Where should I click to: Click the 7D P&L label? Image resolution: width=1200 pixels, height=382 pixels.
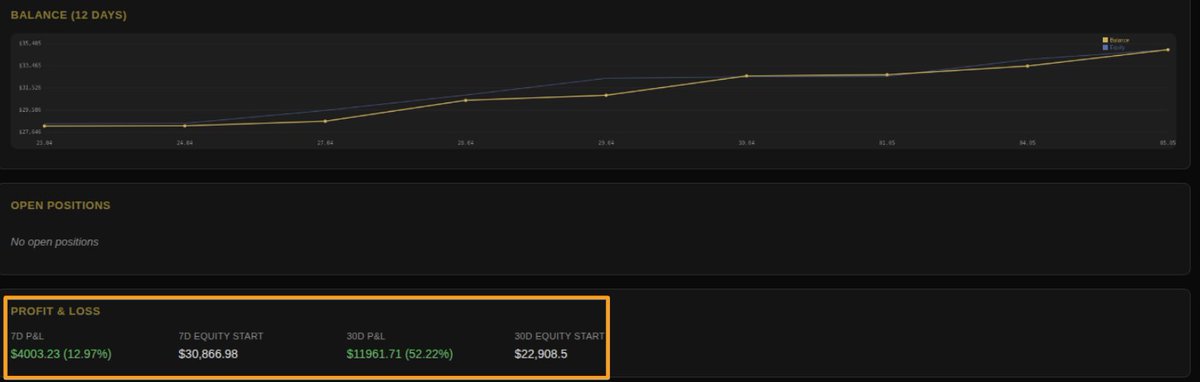tap(27, 336)
